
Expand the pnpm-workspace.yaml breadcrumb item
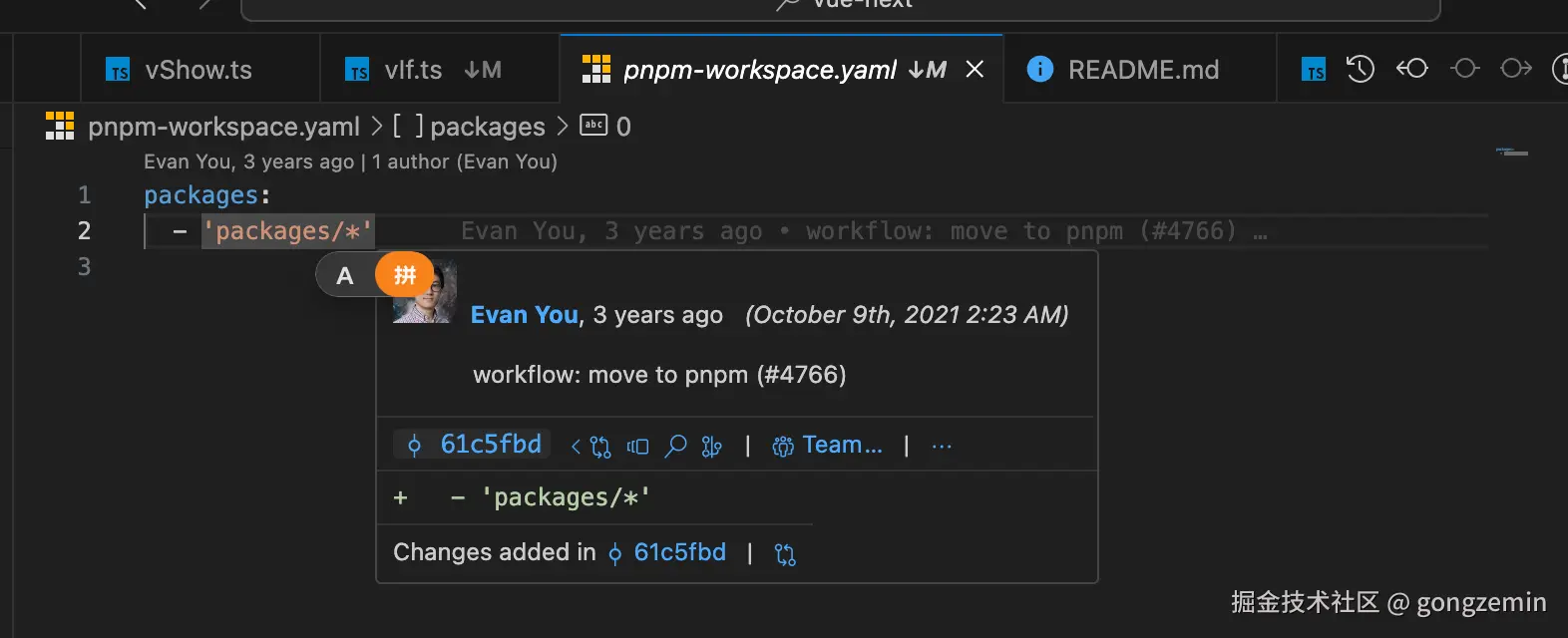point(223,127)
